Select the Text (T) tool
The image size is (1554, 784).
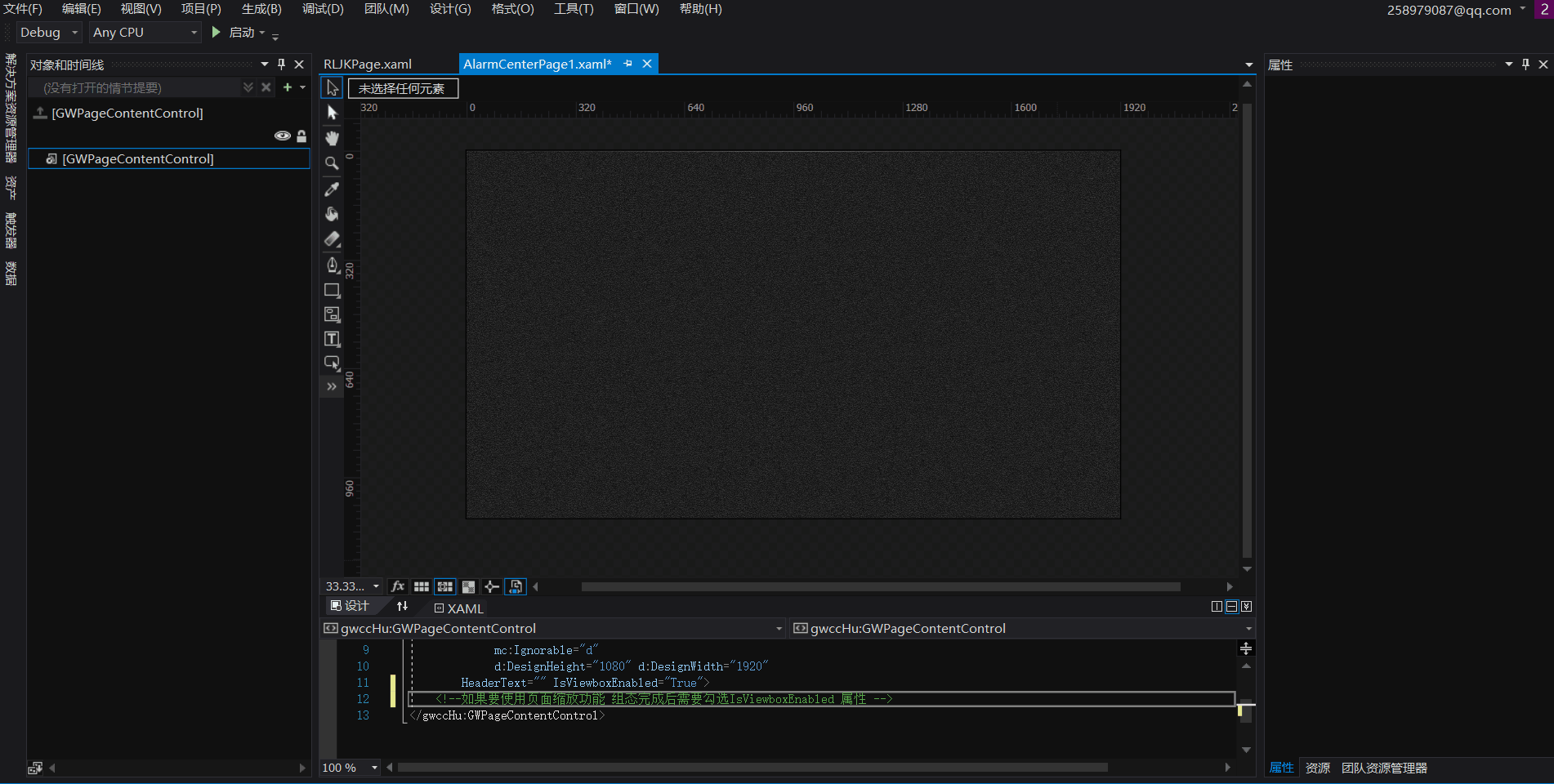332,339
